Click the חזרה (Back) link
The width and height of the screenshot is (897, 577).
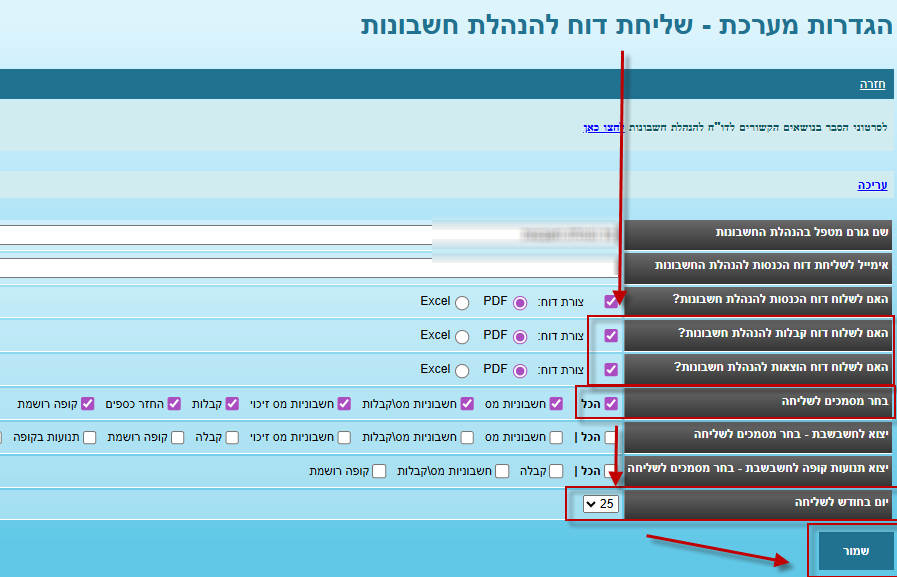[872, 85]
